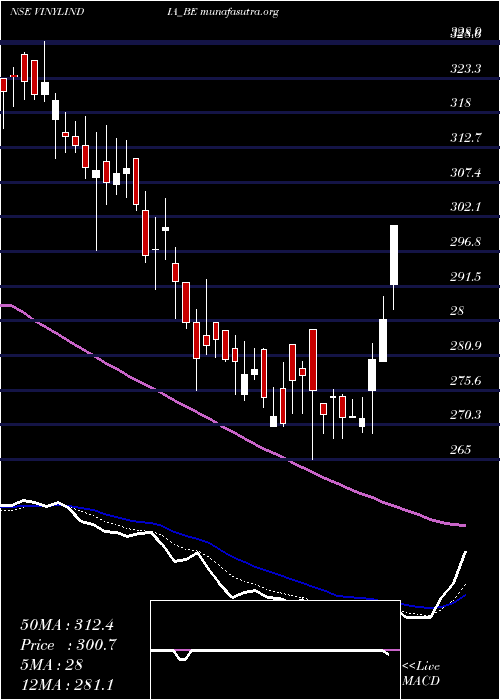Screen dimensions: 500x700
Task: Click the <<Live MACD label
Action: [421, 674]
